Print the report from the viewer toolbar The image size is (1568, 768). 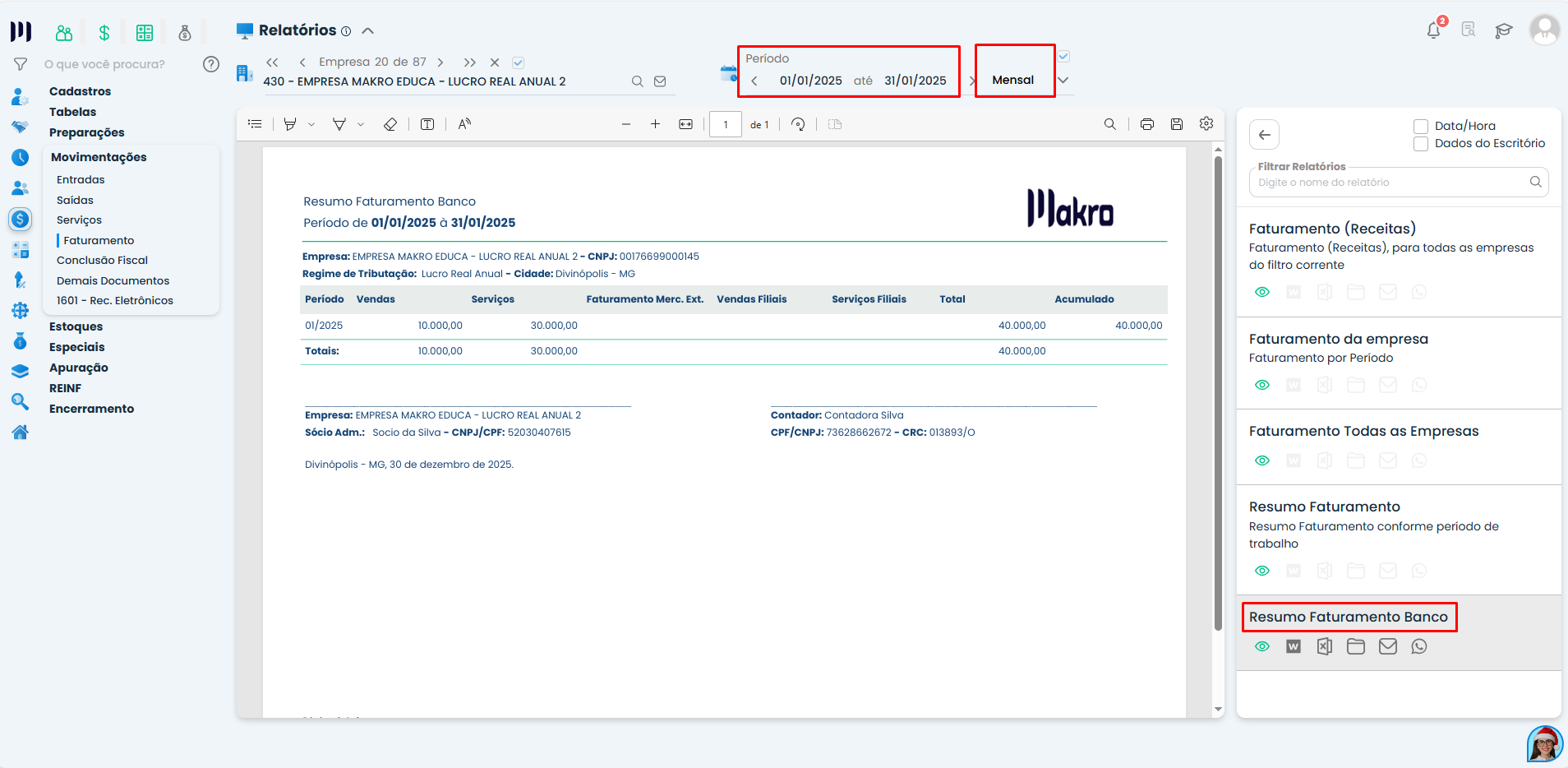tap(1148, 123)
